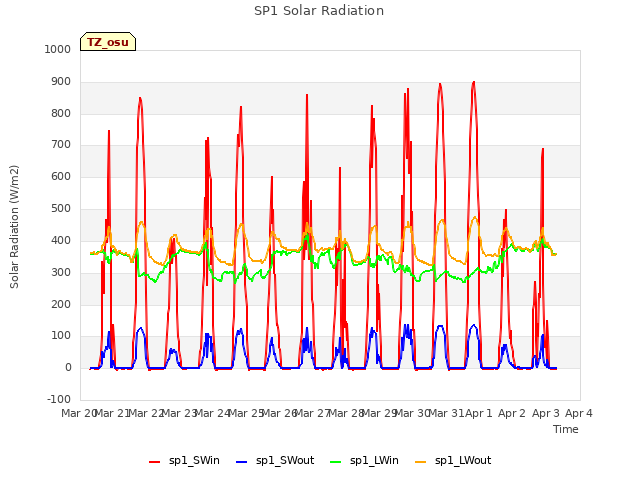This screenshot has width=640, height=480.
Task: Click the 300 y-axis tick label
Action: point(61,272)
